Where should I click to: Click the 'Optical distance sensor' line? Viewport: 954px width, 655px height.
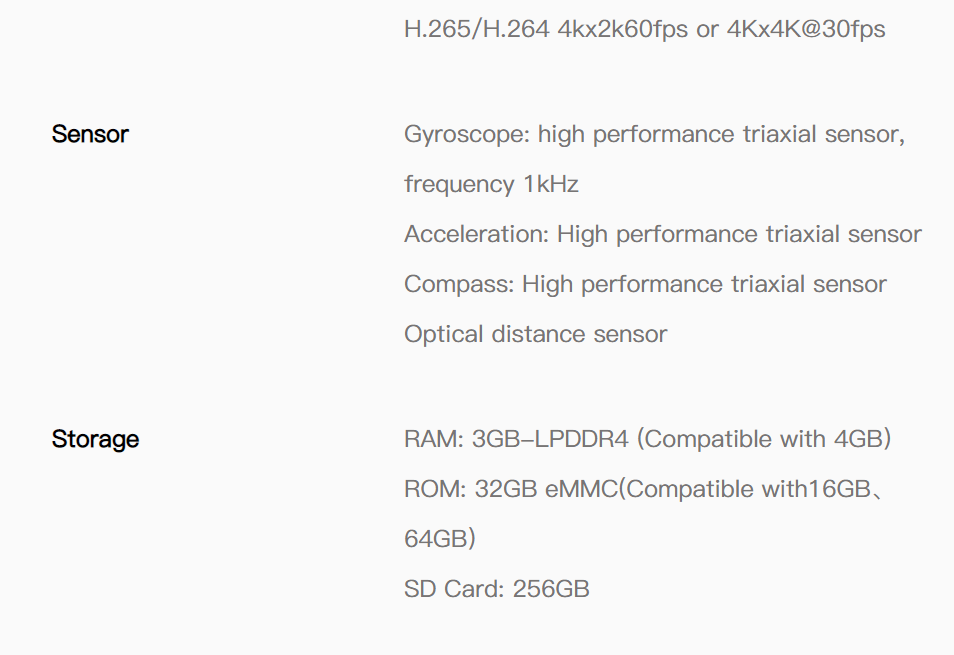pos(535,334)
